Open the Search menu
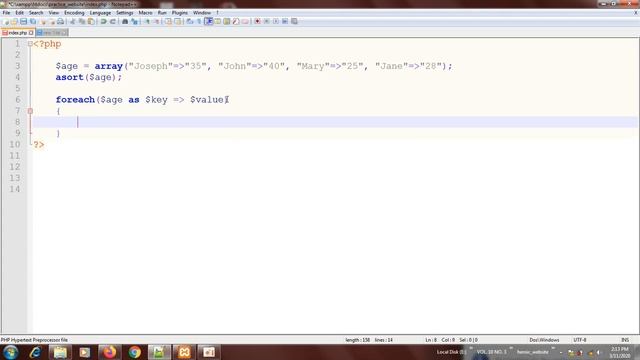The height and width of the screenshot is (360, 640). pyautogui.click(x=36, y=13)
